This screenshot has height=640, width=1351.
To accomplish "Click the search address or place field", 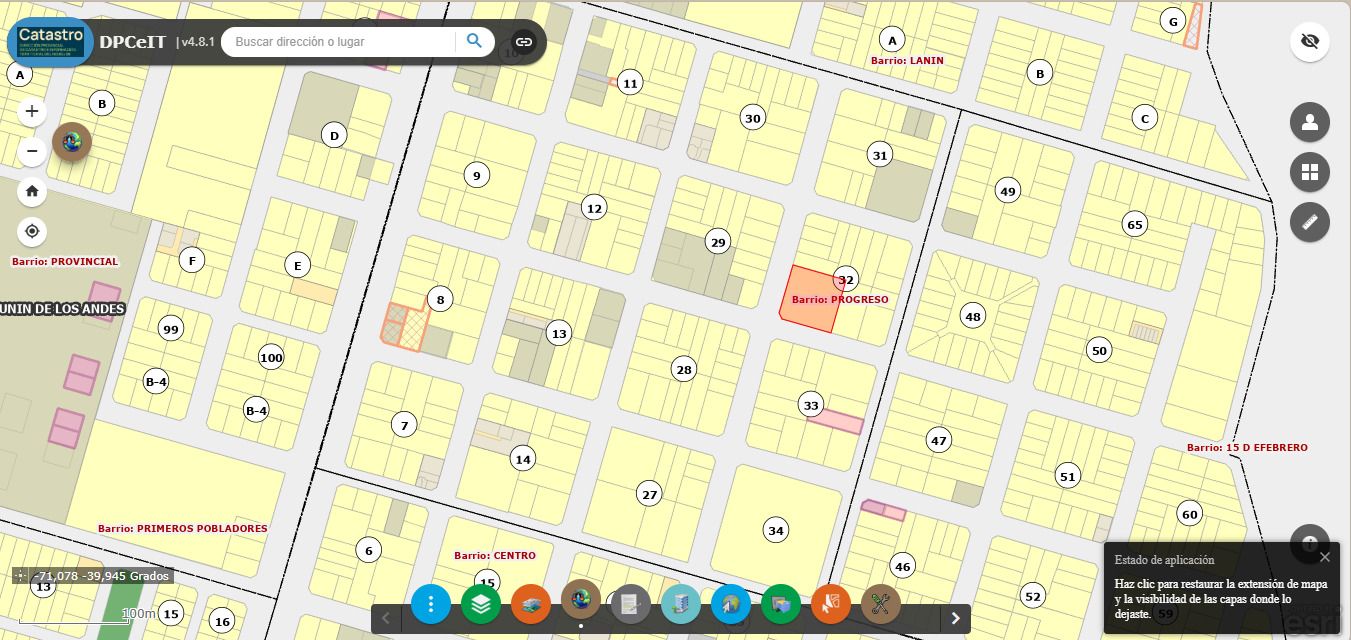I will click(340, 42).
